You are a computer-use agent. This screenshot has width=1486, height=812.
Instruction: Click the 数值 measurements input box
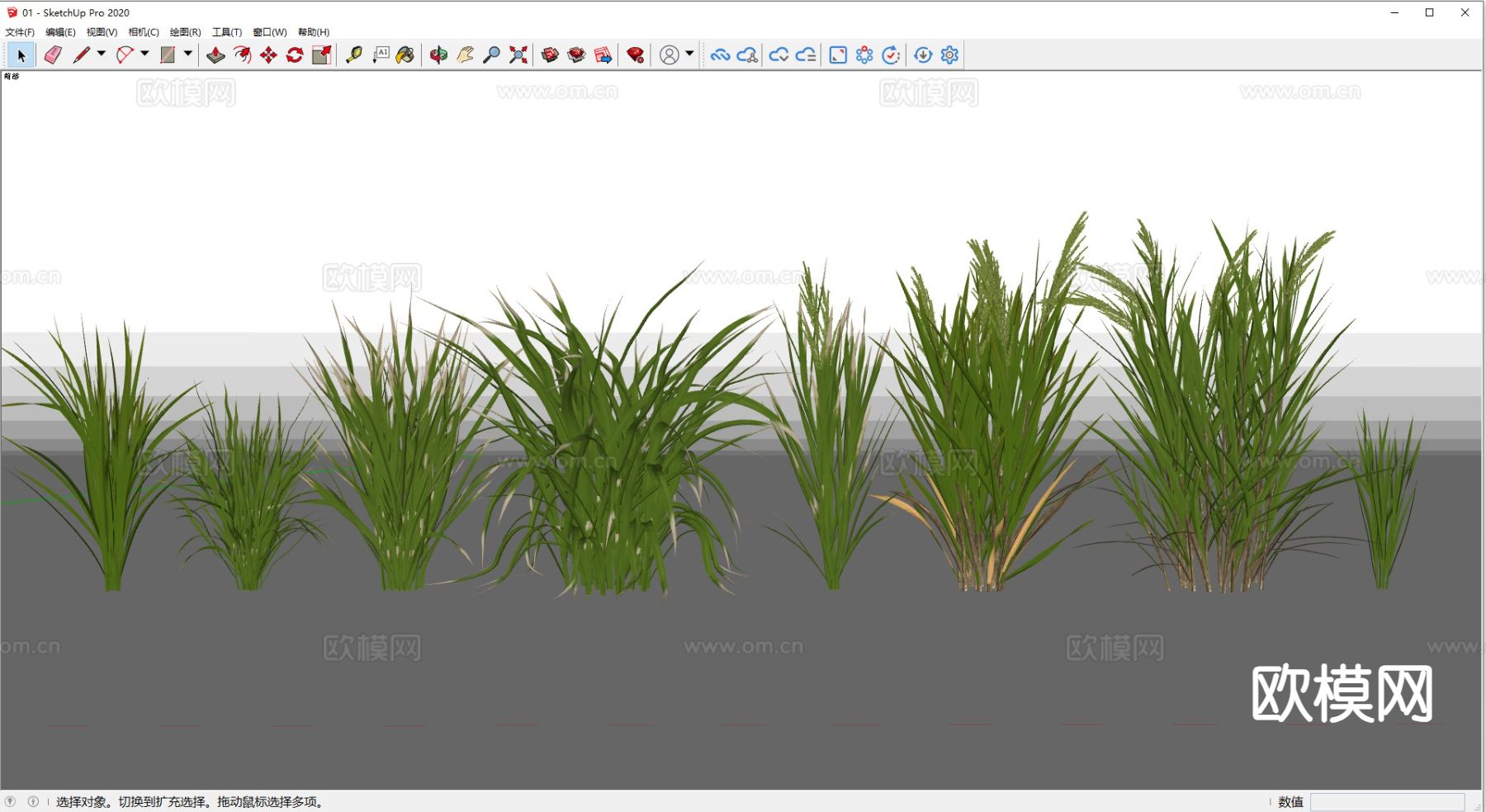(x=1387, y=802)
